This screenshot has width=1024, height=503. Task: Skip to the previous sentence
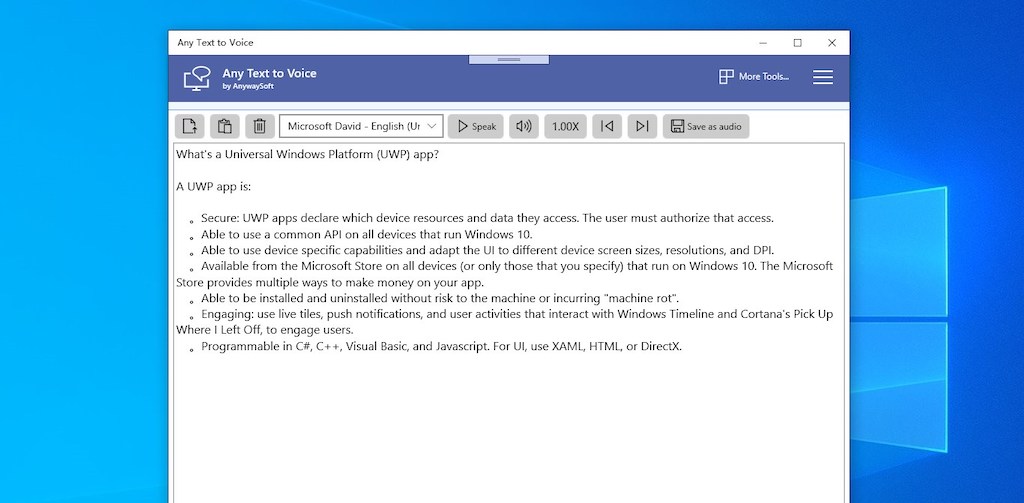607,126
